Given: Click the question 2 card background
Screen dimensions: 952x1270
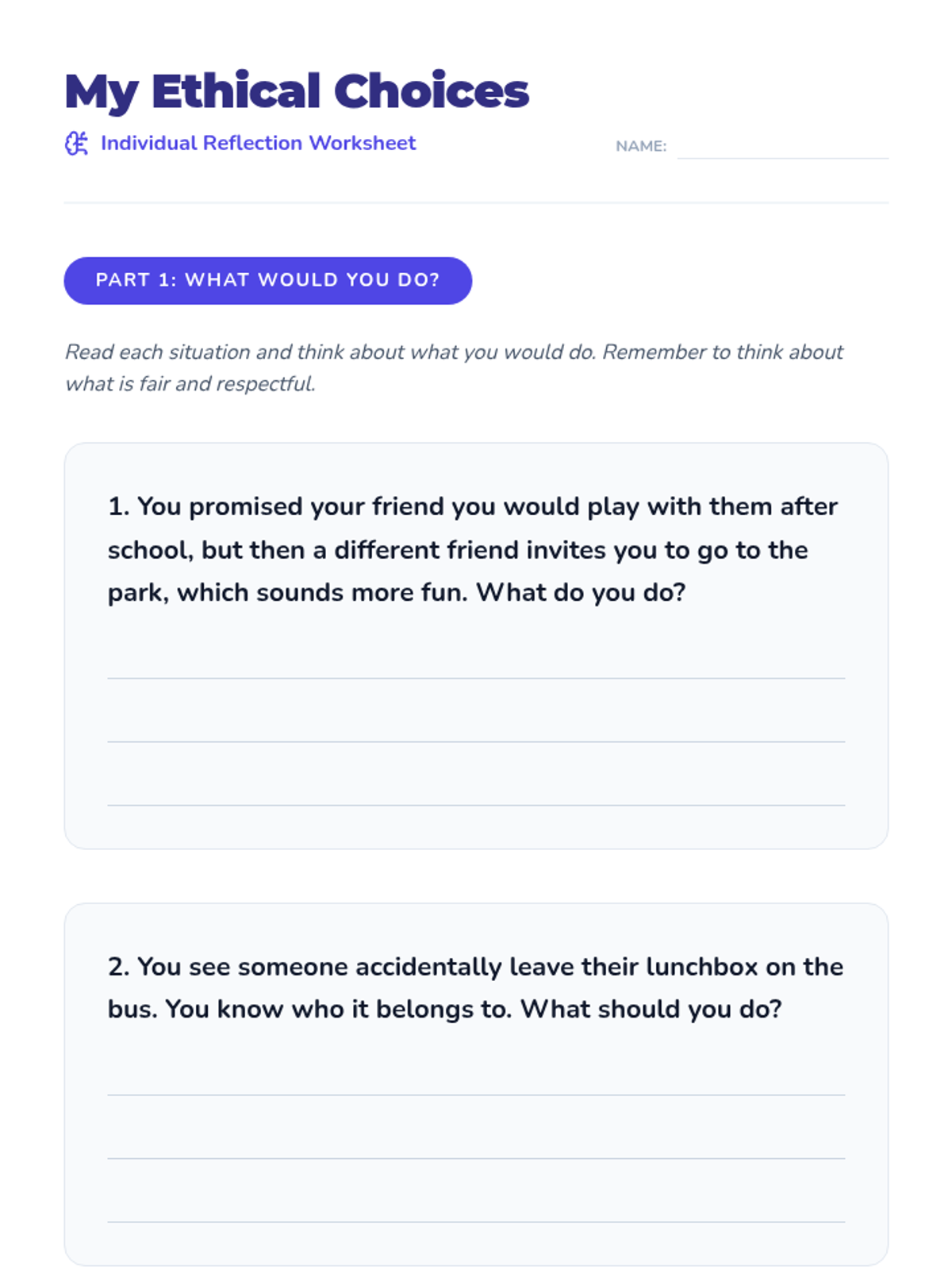Looking at the screenshot, I should click(476, 1084).
